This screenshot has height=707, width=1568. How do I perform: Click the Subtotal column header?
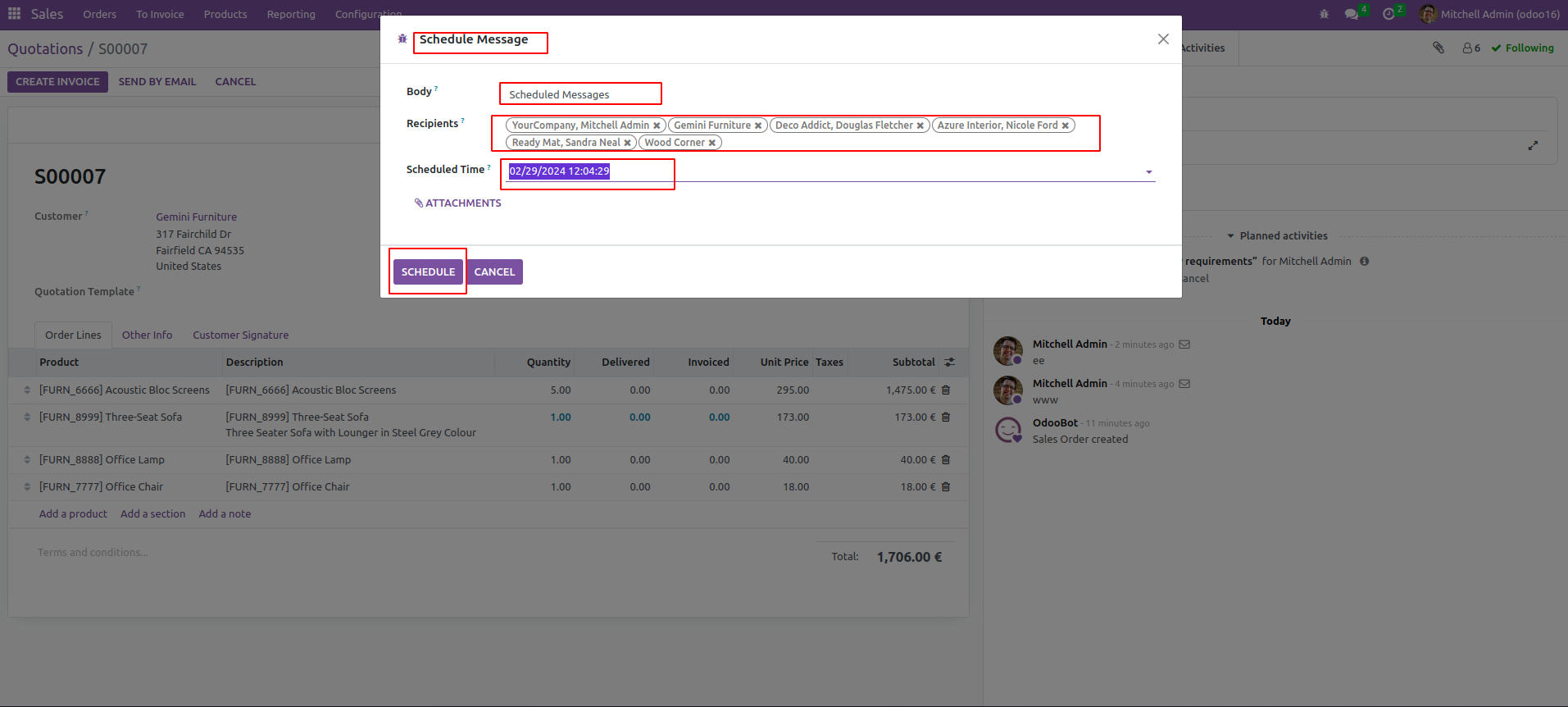coord(914,363)
